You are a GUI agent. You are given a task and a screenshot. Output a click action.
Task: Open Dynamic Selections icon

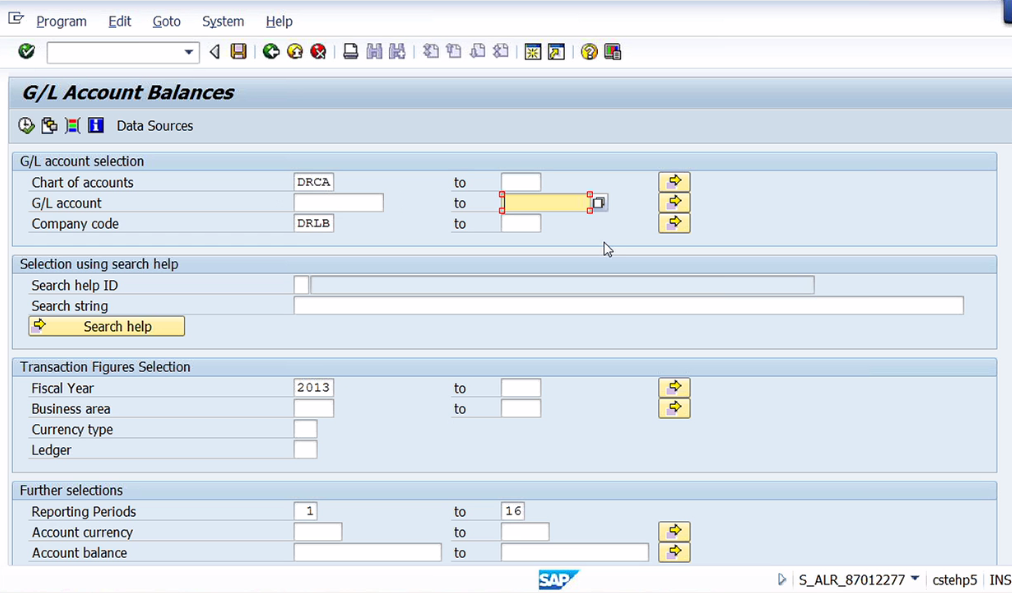tap(72, 125)
